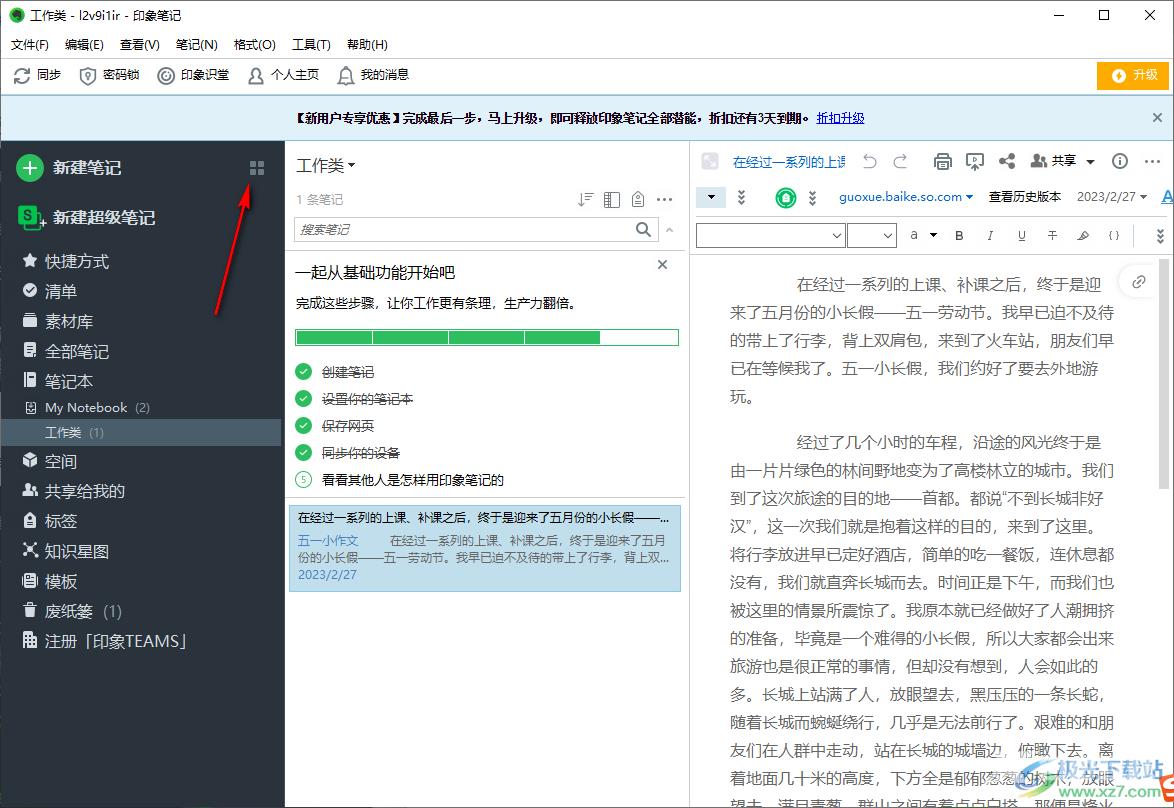This screenshot has width=1174, height=808.
Task: Click the 同步 sync toolbar button
Action: point(37,75)
